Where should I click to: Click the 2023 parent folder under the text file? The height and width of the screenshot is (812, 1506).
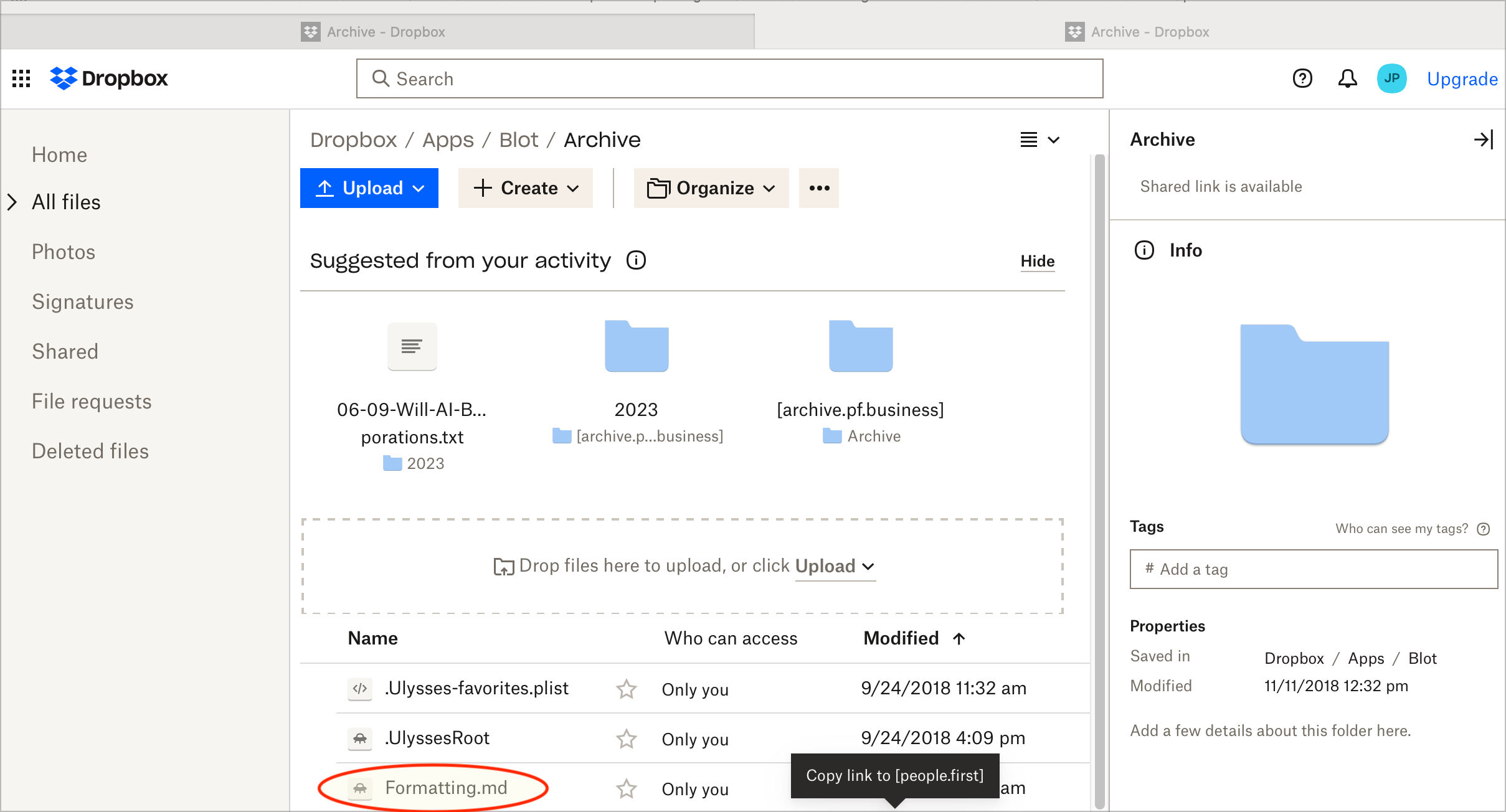pos(414,463)
